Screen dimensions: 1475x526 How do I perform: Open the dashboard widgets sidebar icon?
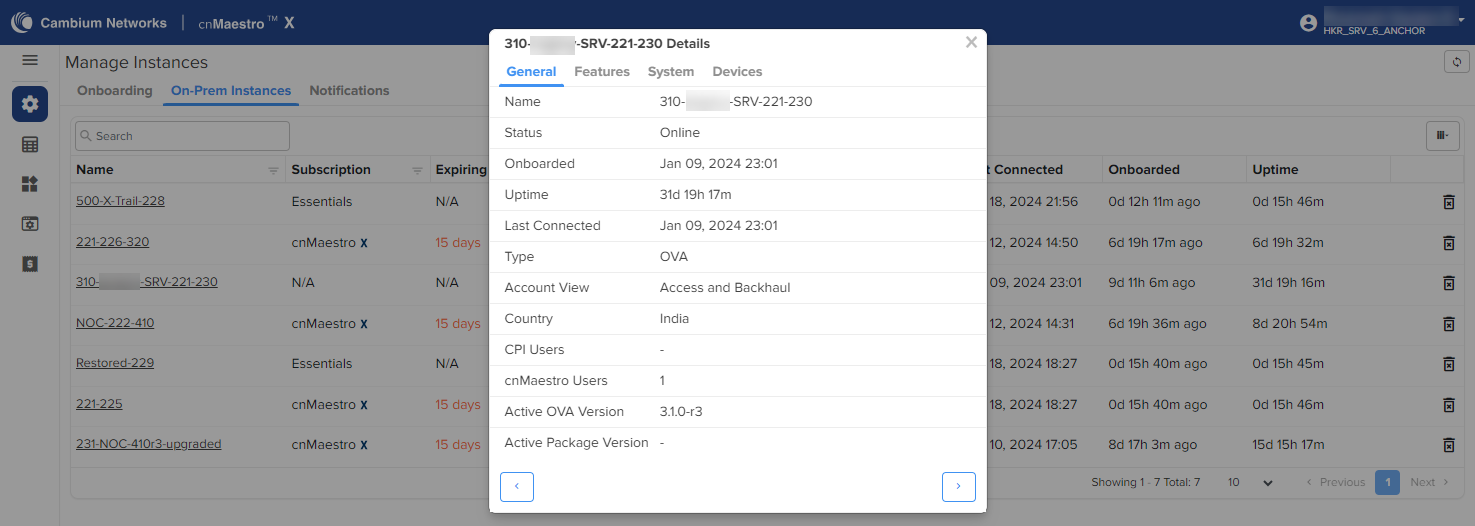click(x=30, y=184)
